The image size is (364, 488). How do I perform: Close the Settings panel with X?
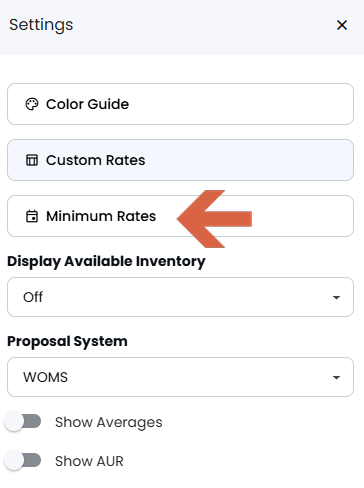[342, 25]
